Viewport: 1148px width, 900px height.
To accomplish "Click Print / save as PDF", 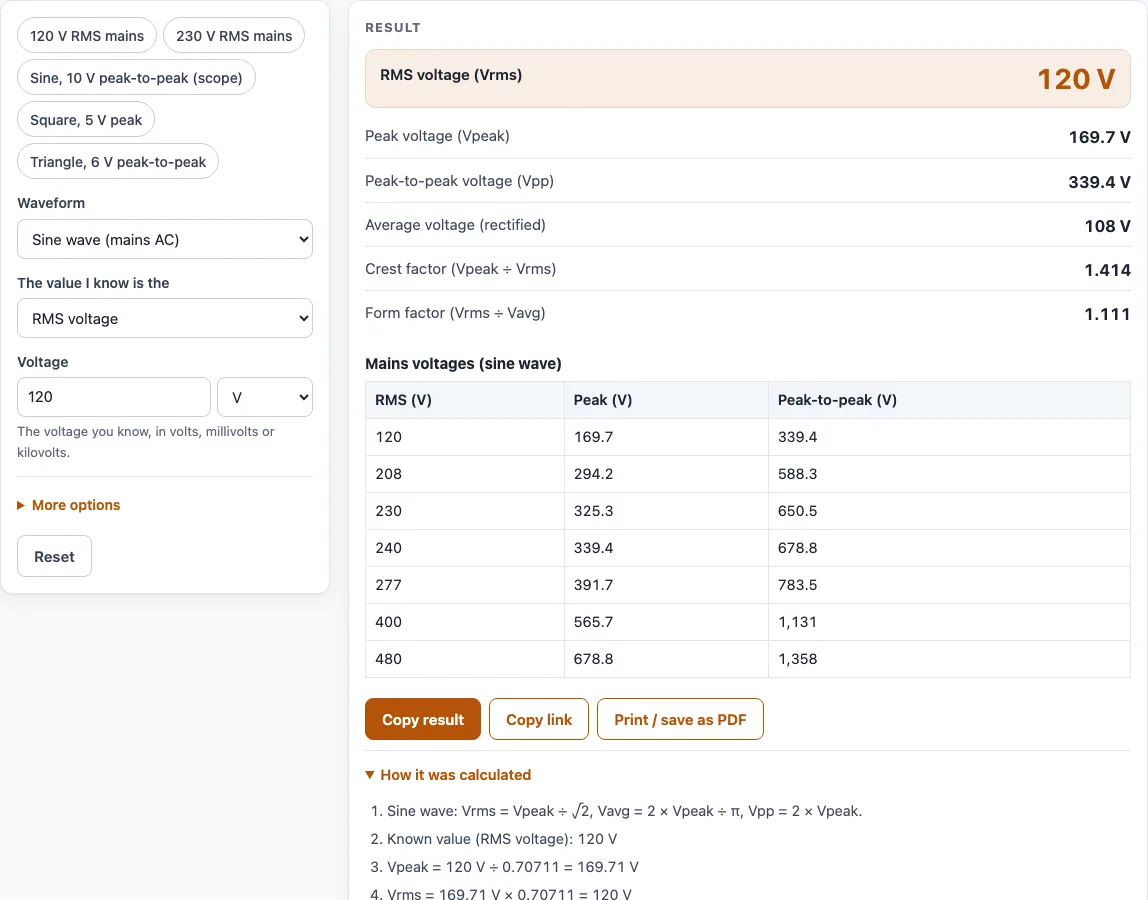I will [680, 720].
